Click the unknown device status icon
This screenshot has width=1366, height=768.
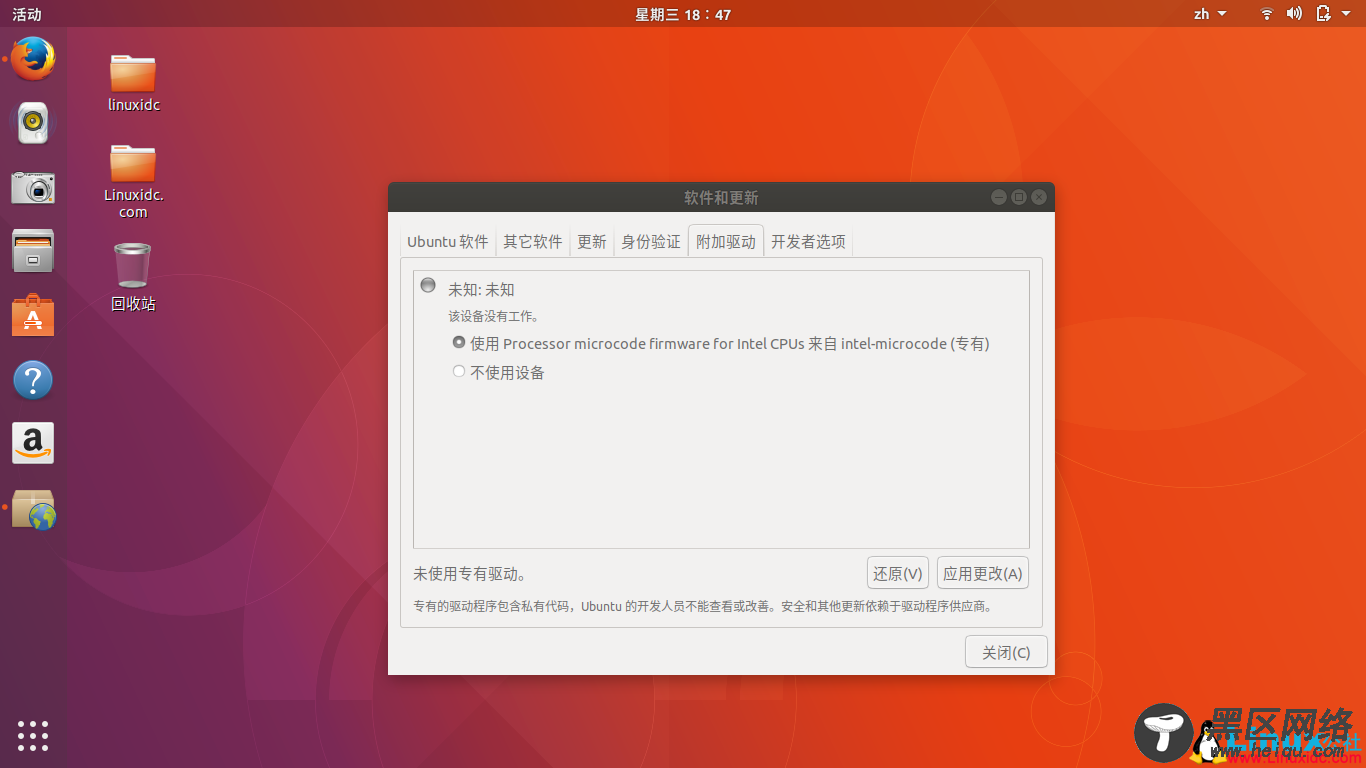pyautogui.click(x=428, y=285)
